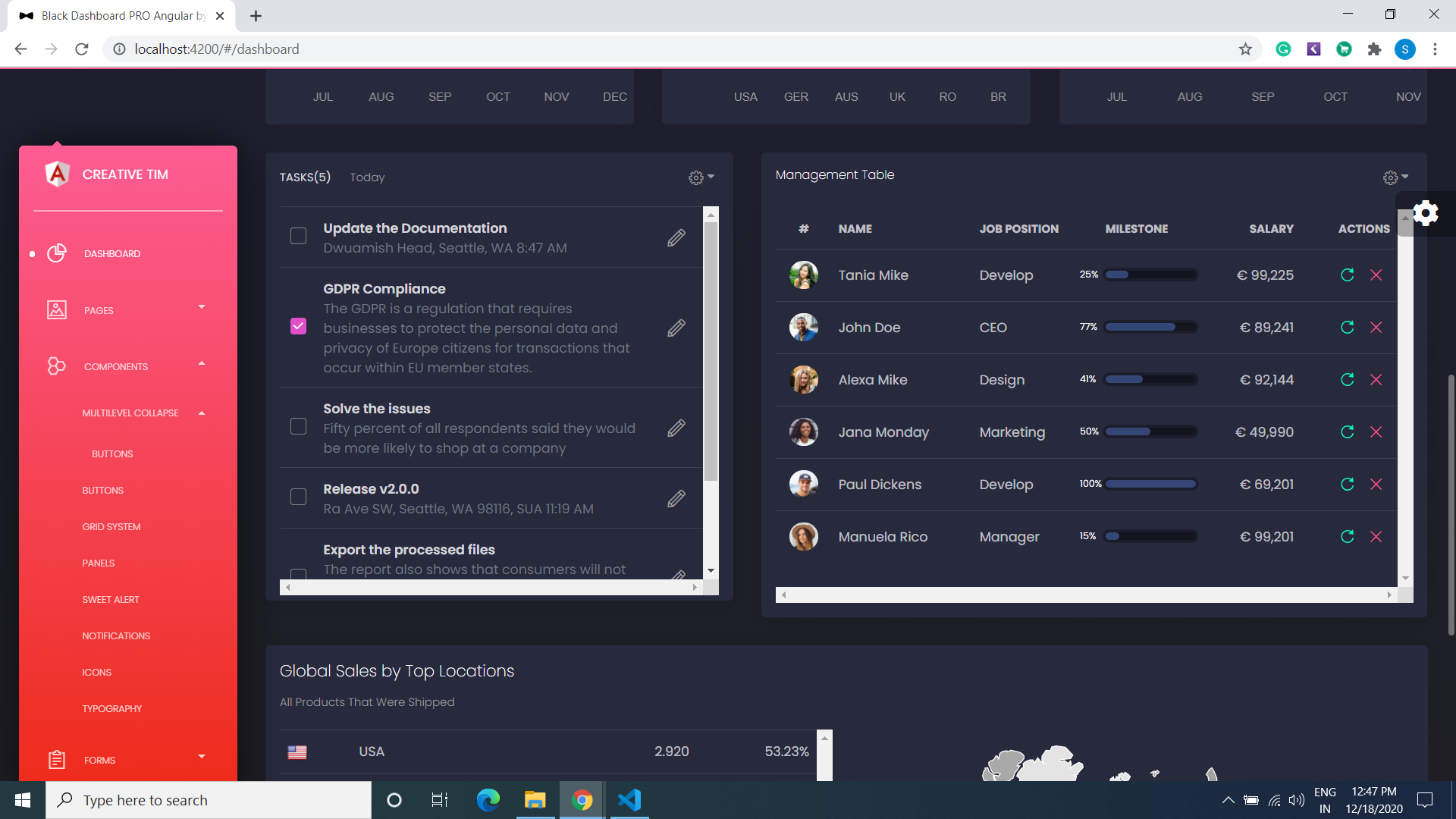Uncheck the GDPR Compliance checkbox
The width and height of the screenshot is (1456, 819).
point(298,325)
